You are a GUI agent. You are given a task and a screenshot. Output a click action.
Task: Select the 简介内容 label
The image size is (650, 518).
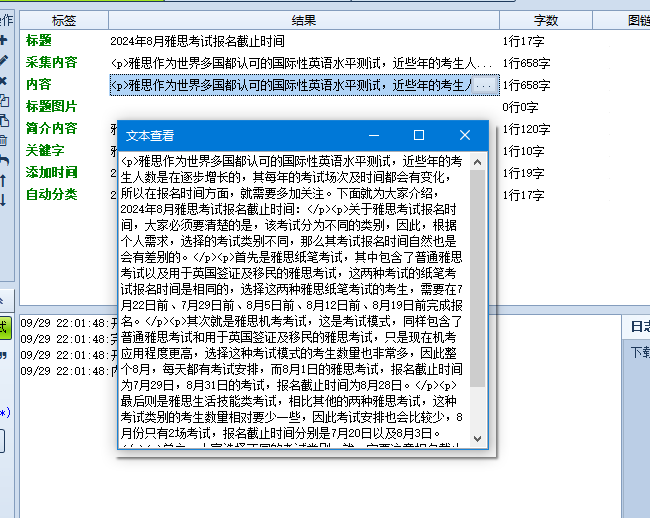[51, 128]
